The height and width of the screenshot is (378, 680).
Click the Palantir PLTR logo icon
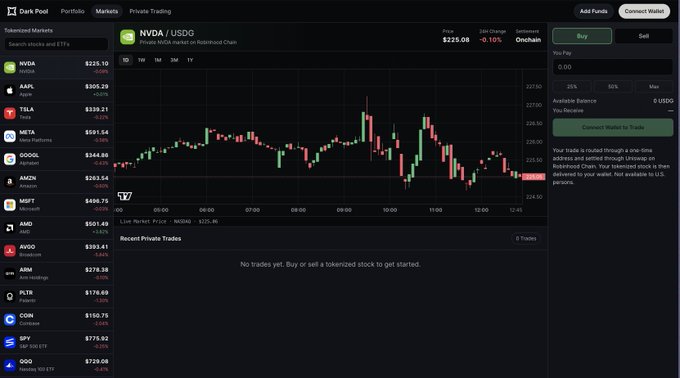tap(10, 297)
